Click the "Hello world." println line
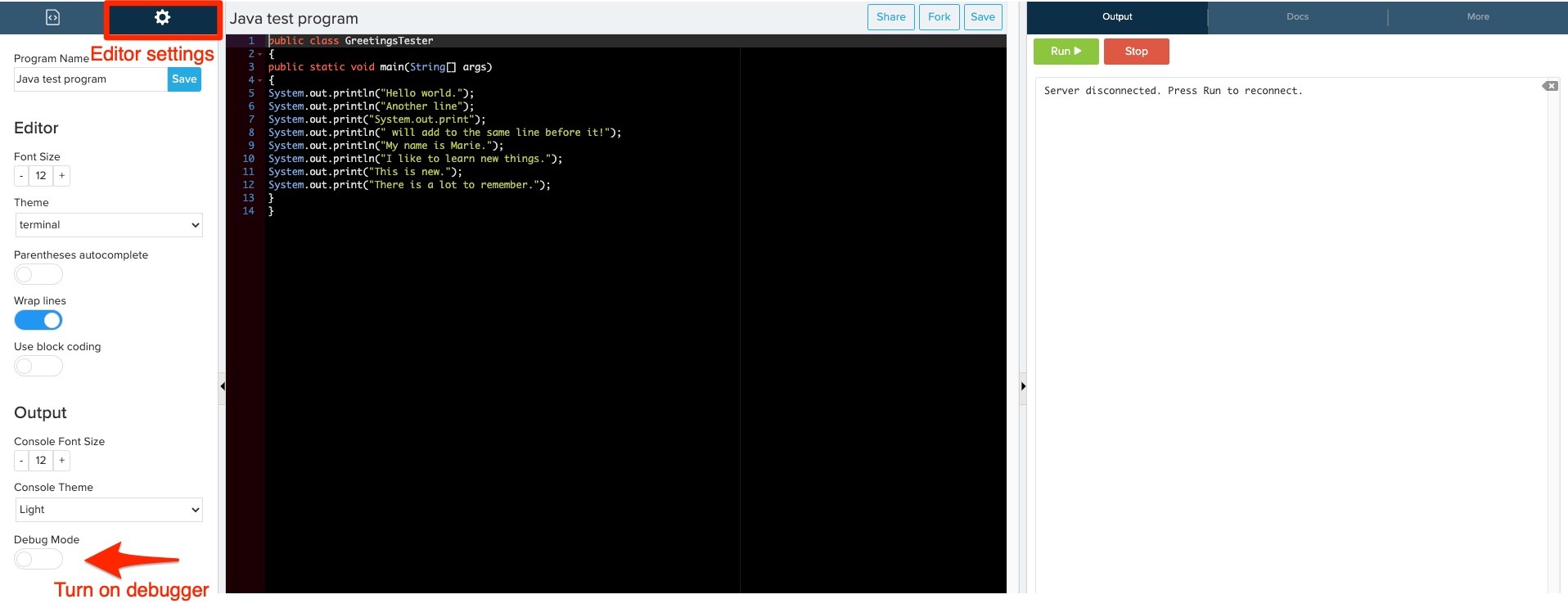The height and width of the screenshot is (608, 1568). [371, 93]
